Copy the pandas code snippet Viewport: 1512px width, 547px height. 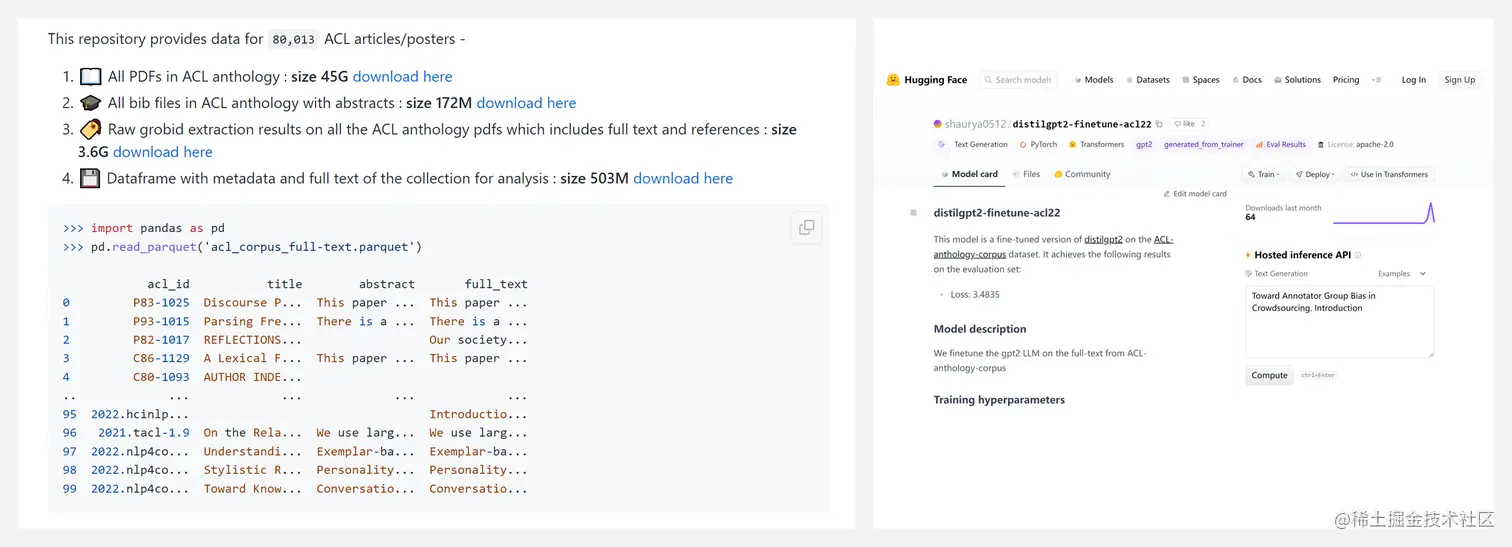click(x=806, y=228)
